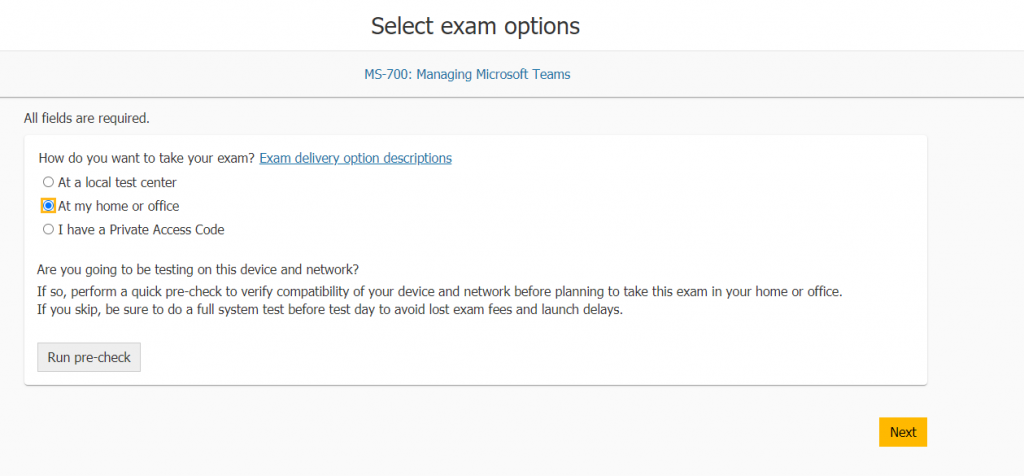
Task: Click the "How do you want to take your exam?" question
Action: coord(146,158)
